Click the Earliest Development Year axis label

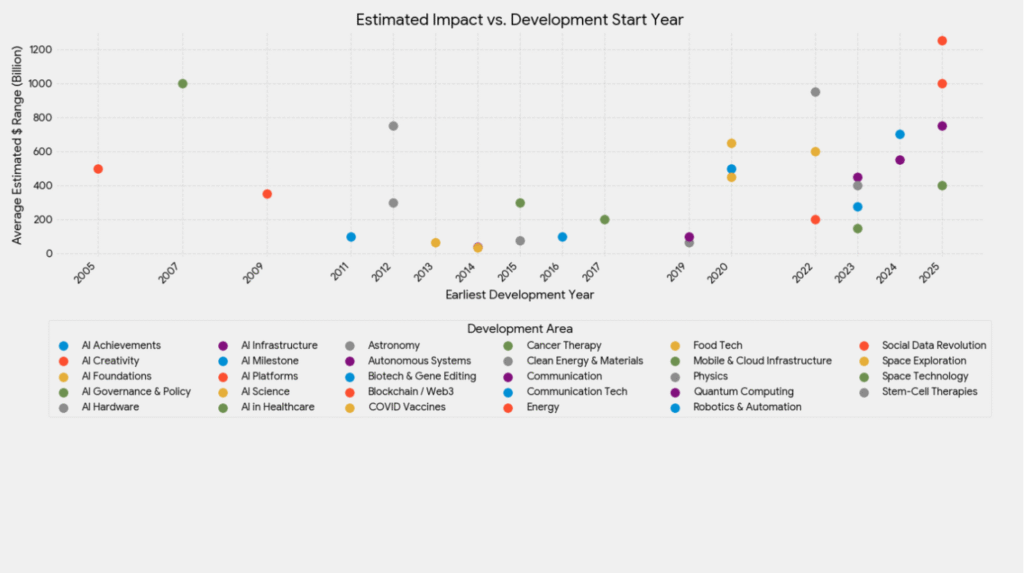519,295
